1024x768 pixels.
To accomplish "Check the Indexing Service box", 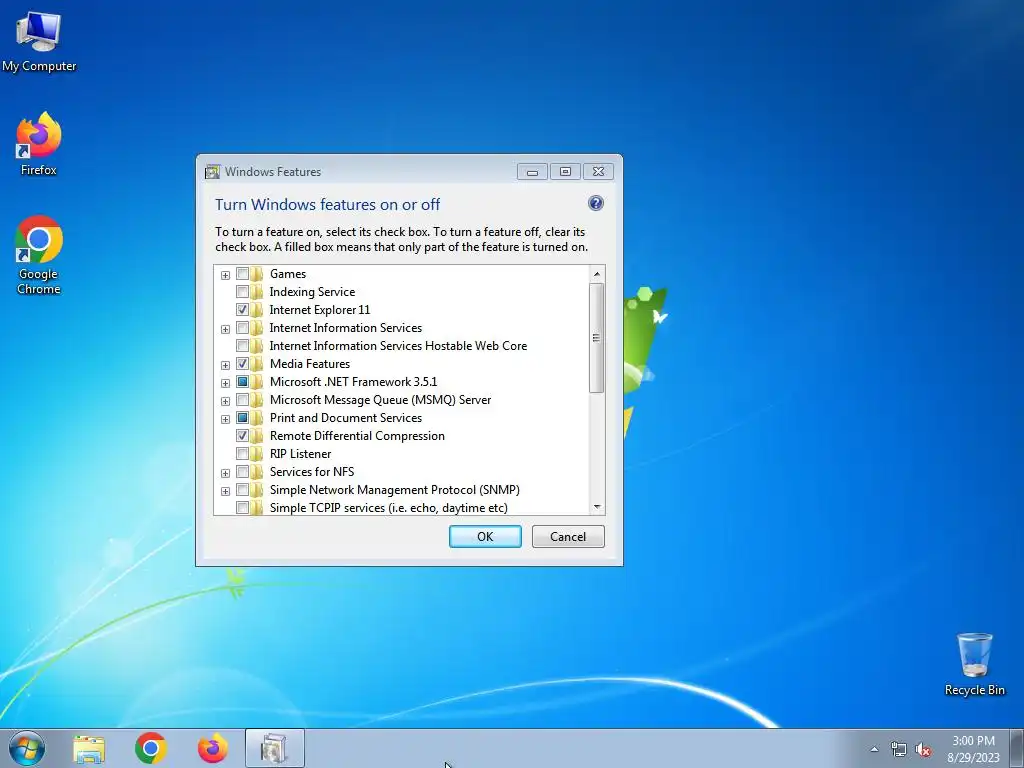I will (x=242, y=292).
